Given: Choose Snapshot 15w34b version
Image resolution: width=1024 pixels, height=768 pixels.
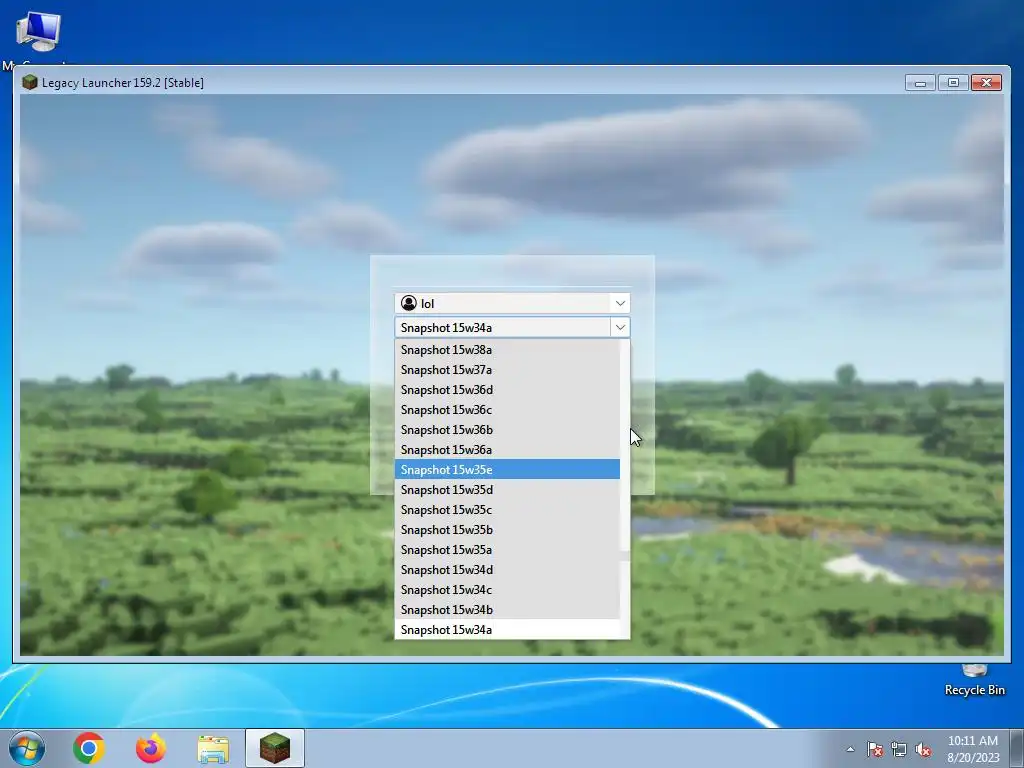Looking at the screenshot, I should pyautogui.click(x=507, y=610).
